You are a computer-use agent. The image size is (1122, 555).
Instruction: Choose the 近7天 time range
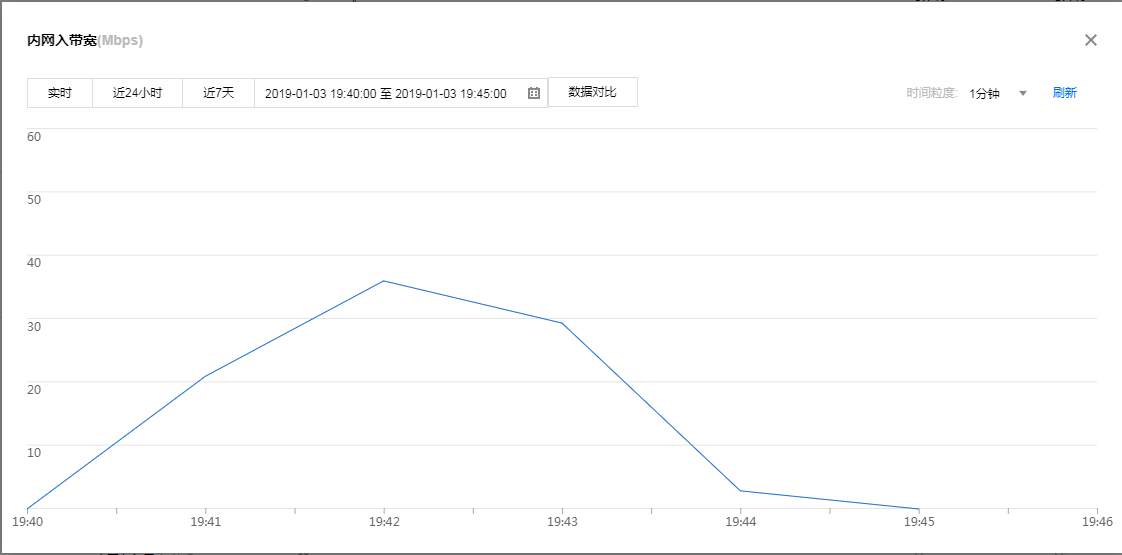click(218, 93)
